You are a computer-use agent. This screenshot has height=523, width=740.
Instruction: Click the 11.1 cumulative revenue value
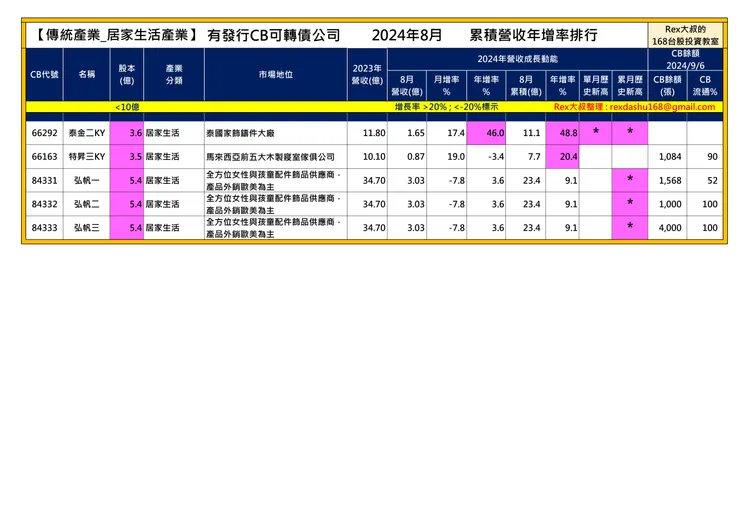tap(531, 133)
